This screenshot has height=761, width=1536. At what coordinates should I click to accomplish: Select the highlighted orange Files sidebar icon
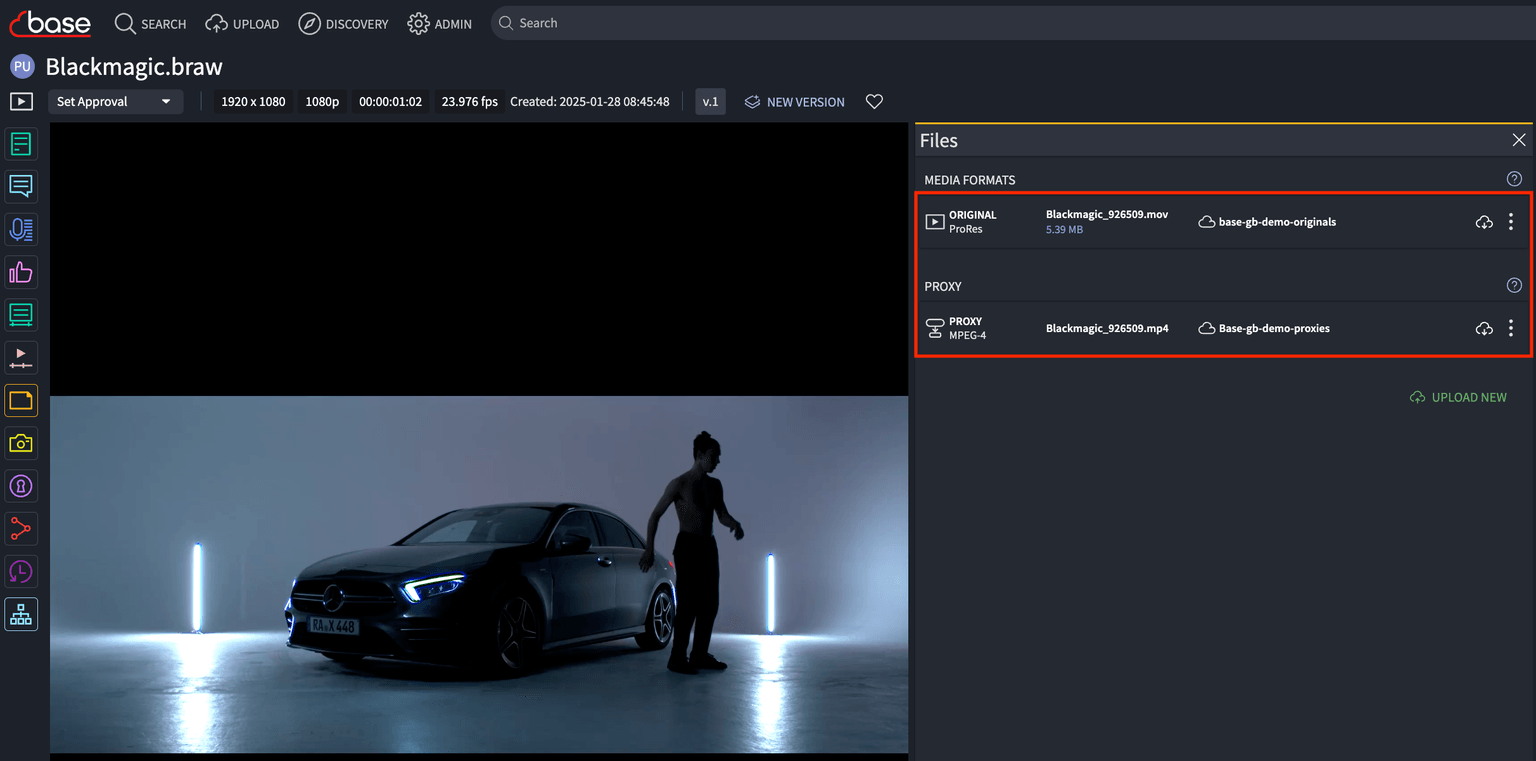[x=21, y=401]
